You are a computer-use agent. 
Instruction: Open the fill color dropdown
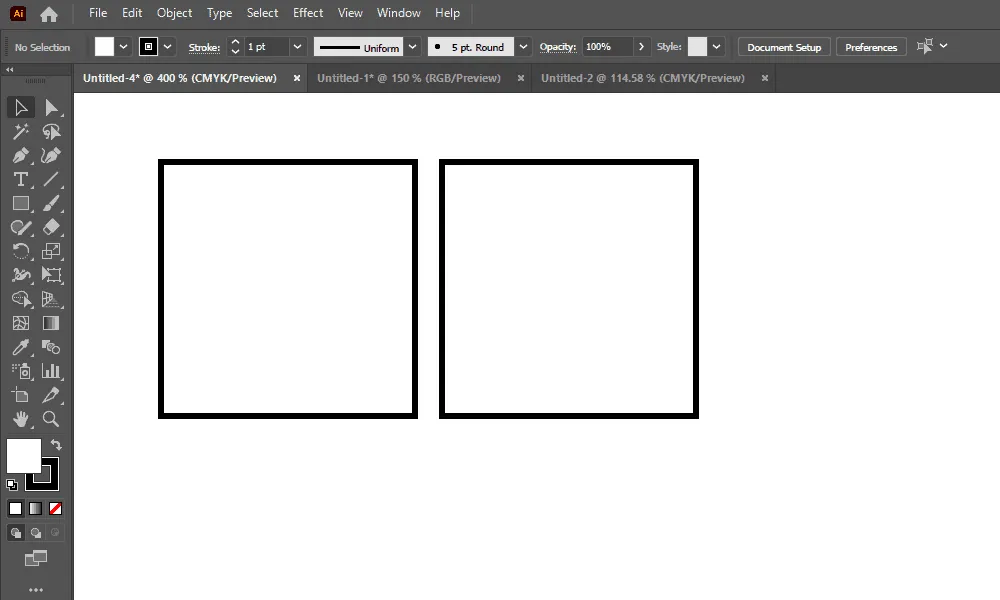124,47
